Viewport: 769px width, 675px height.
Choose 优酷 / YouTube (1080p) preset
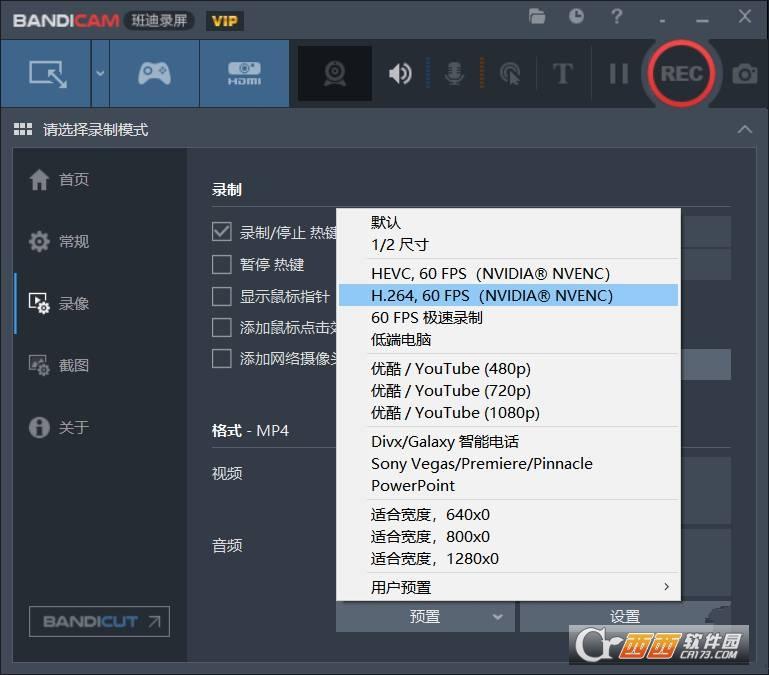[x=508, y=413]
